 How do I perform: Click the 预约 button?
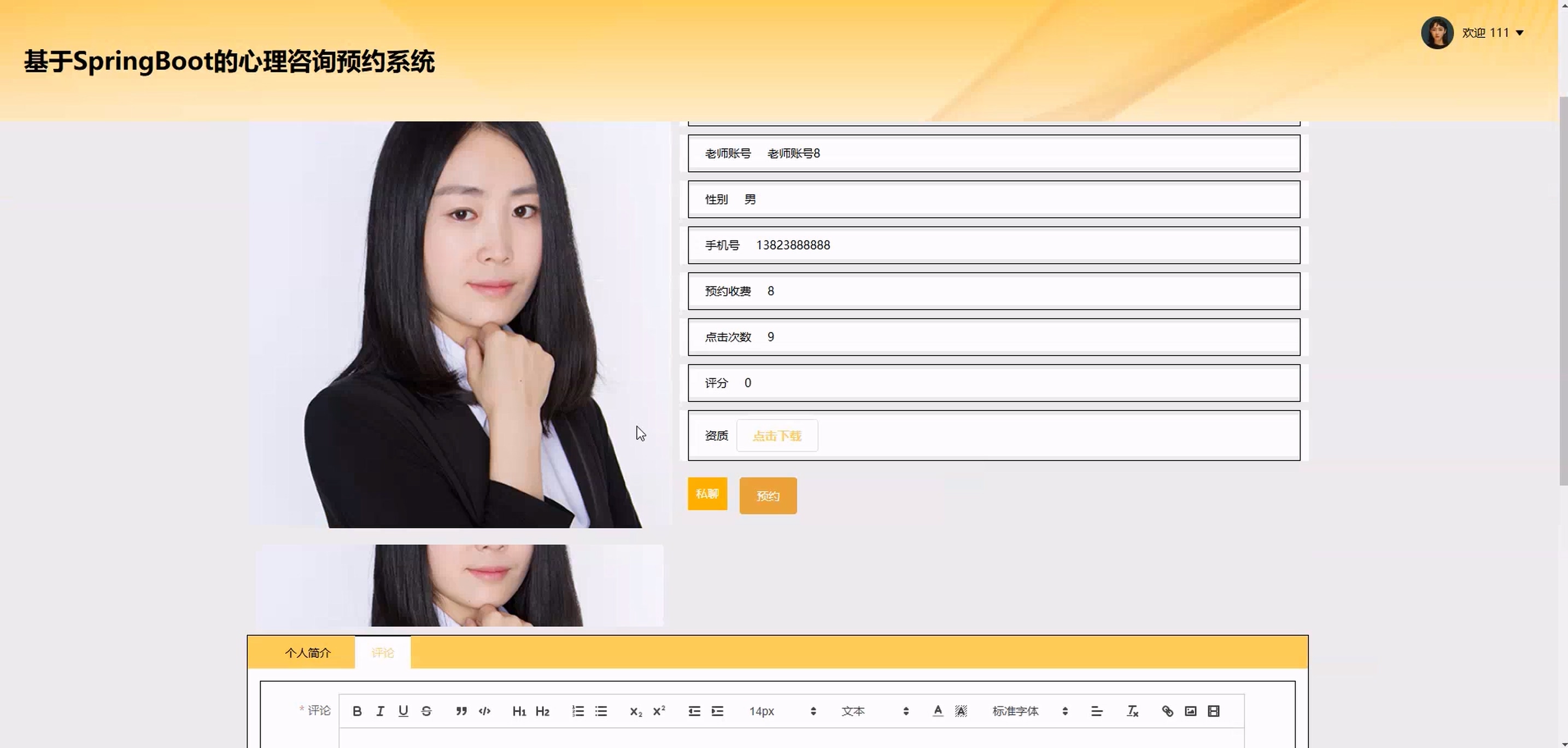tap(768, 495)
